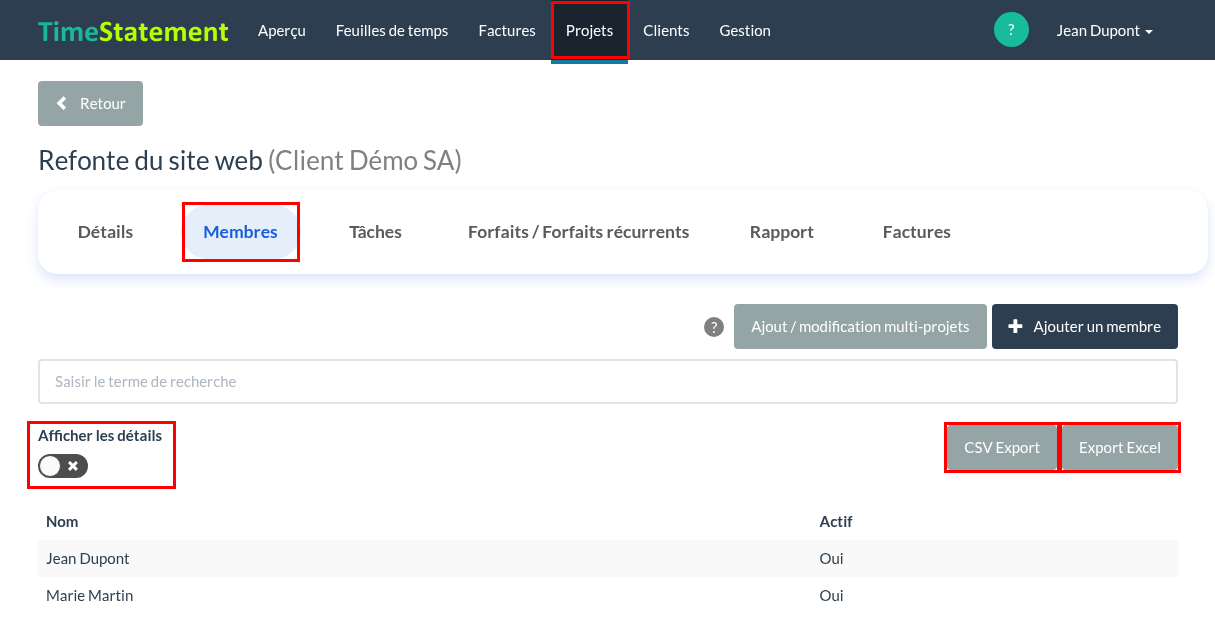Open the Factures tab of the project
Viewport: 1215px width, 633px height.
pyautogui.click(x=917, y=232)
